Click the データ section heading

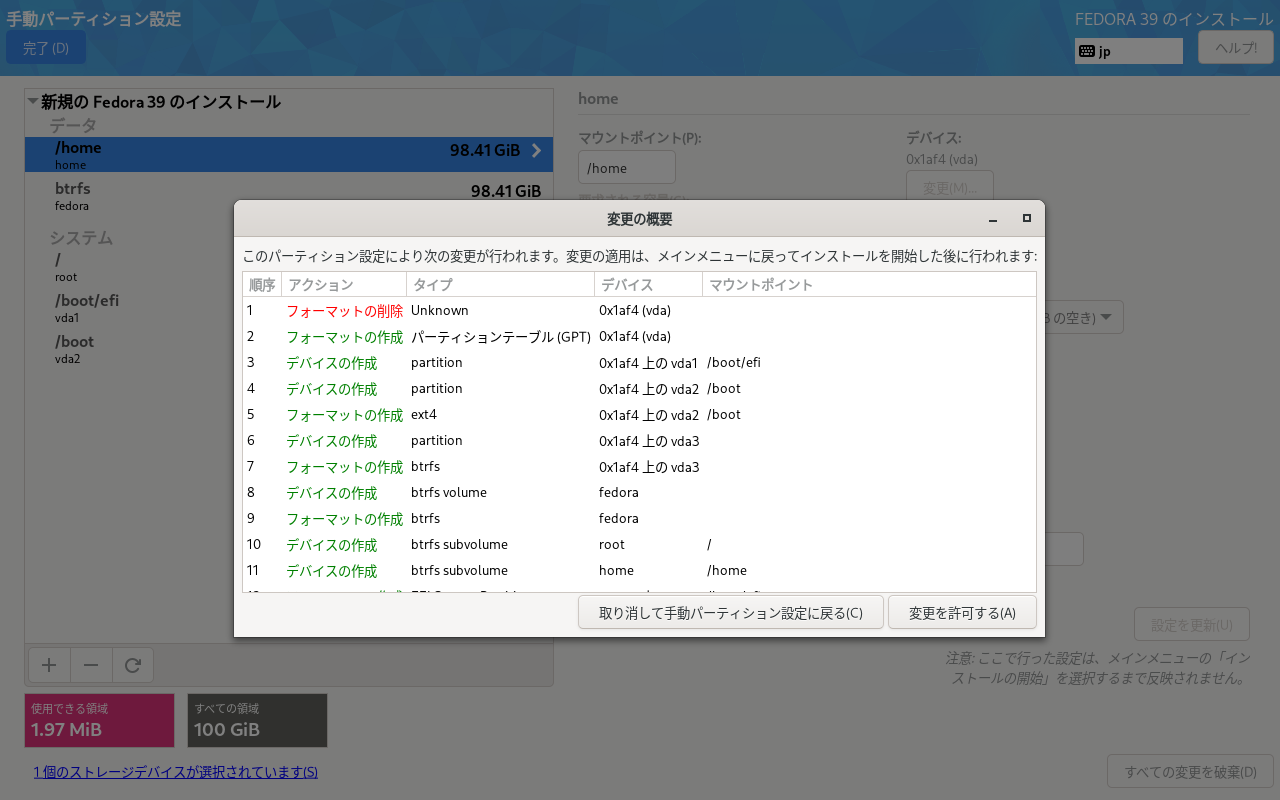point(74,125)
